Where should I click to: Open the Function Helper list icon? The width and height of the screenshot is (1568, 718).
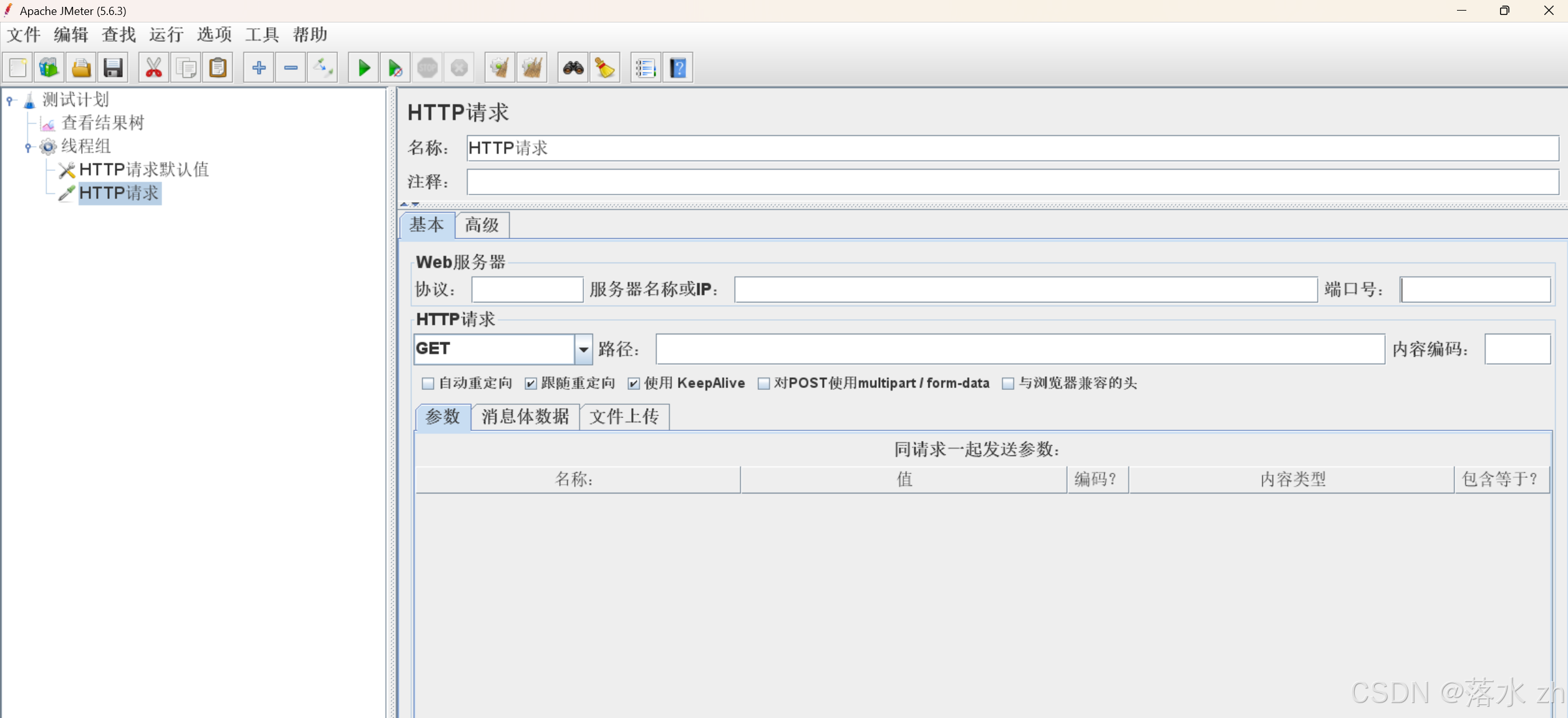(x=646, y=67)
